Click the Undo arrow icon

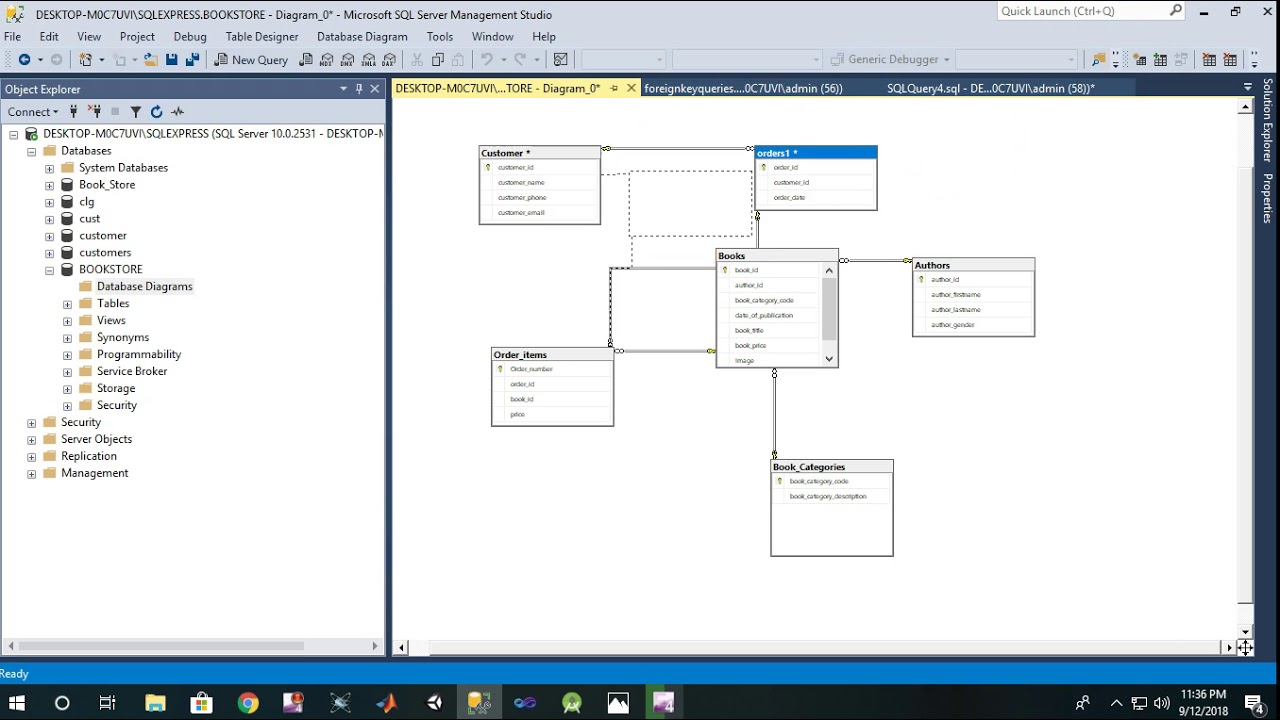pos(487,60)
